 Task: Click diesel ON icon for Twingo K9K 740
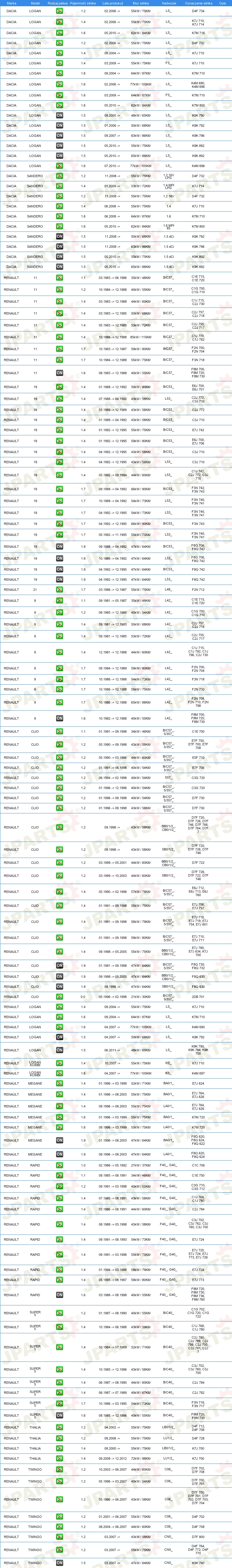click(x=59, y=1563)
